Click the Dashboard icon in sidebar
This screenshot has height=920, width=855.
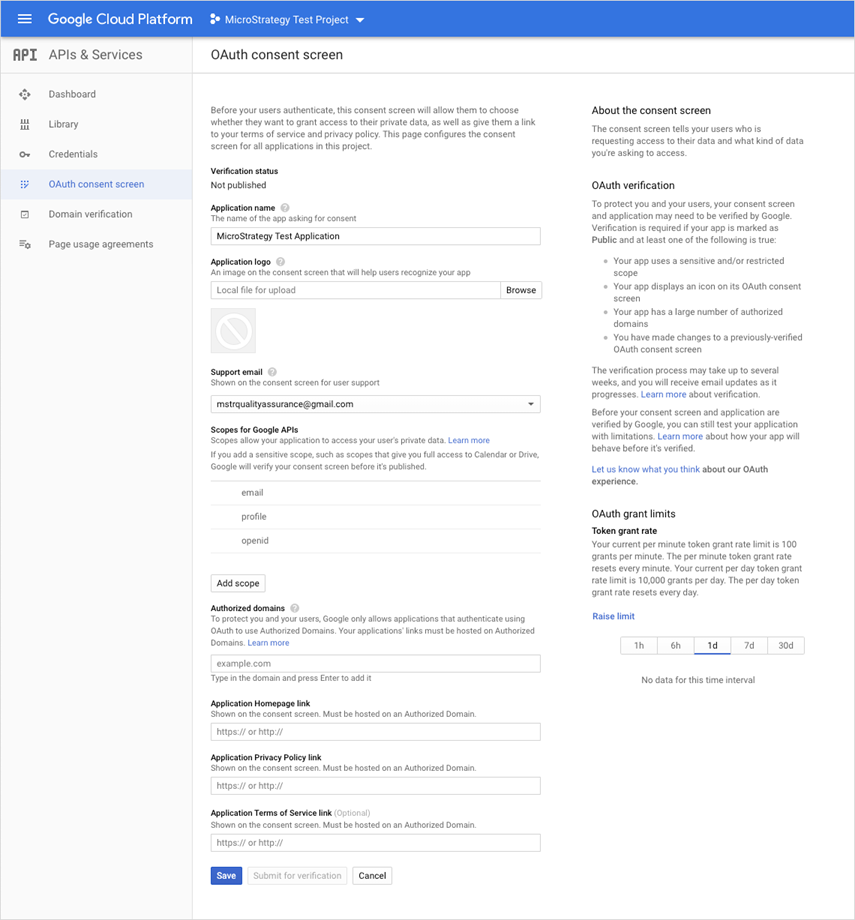point(25,94)
